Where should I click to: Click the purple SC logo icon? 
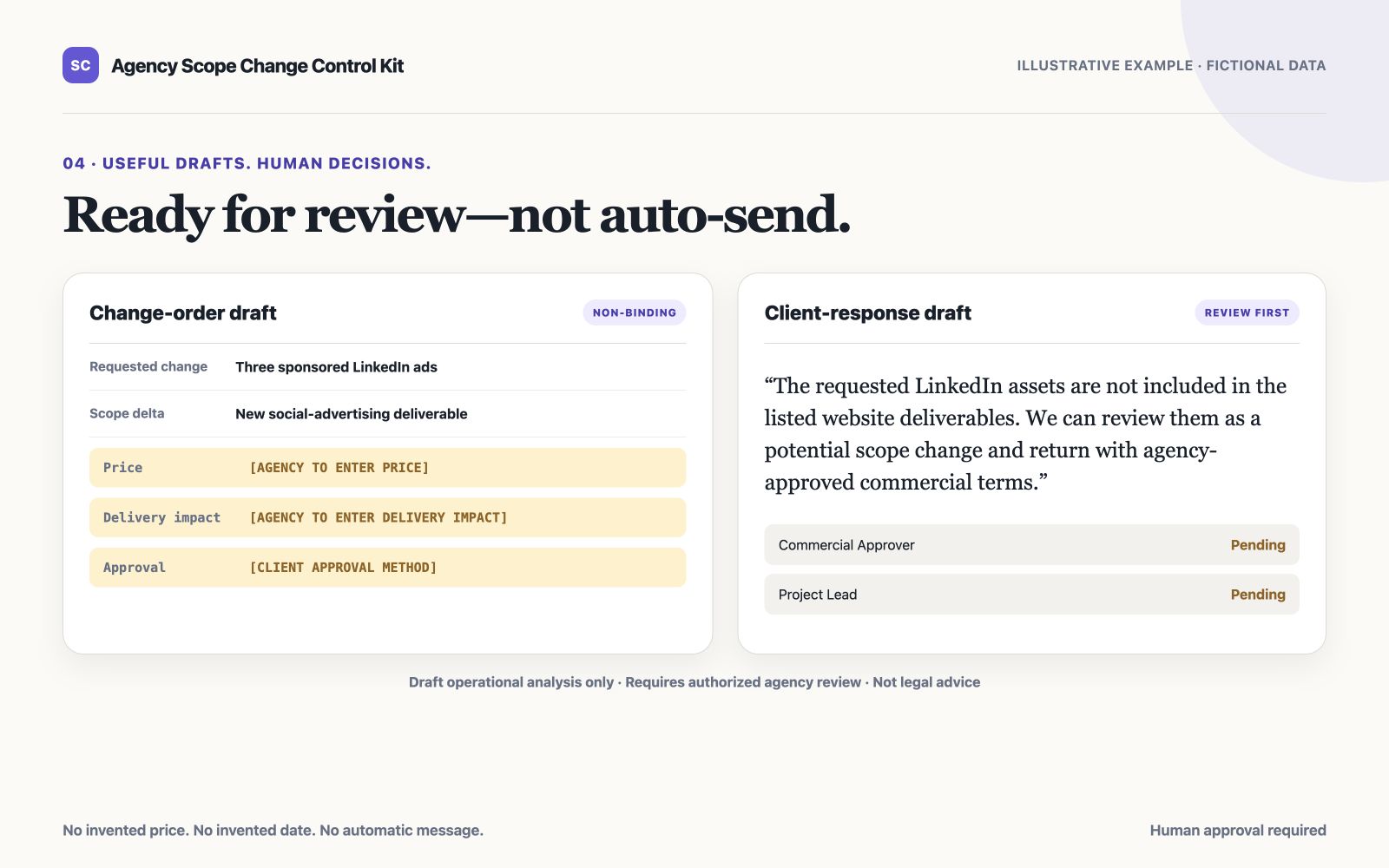81,65
